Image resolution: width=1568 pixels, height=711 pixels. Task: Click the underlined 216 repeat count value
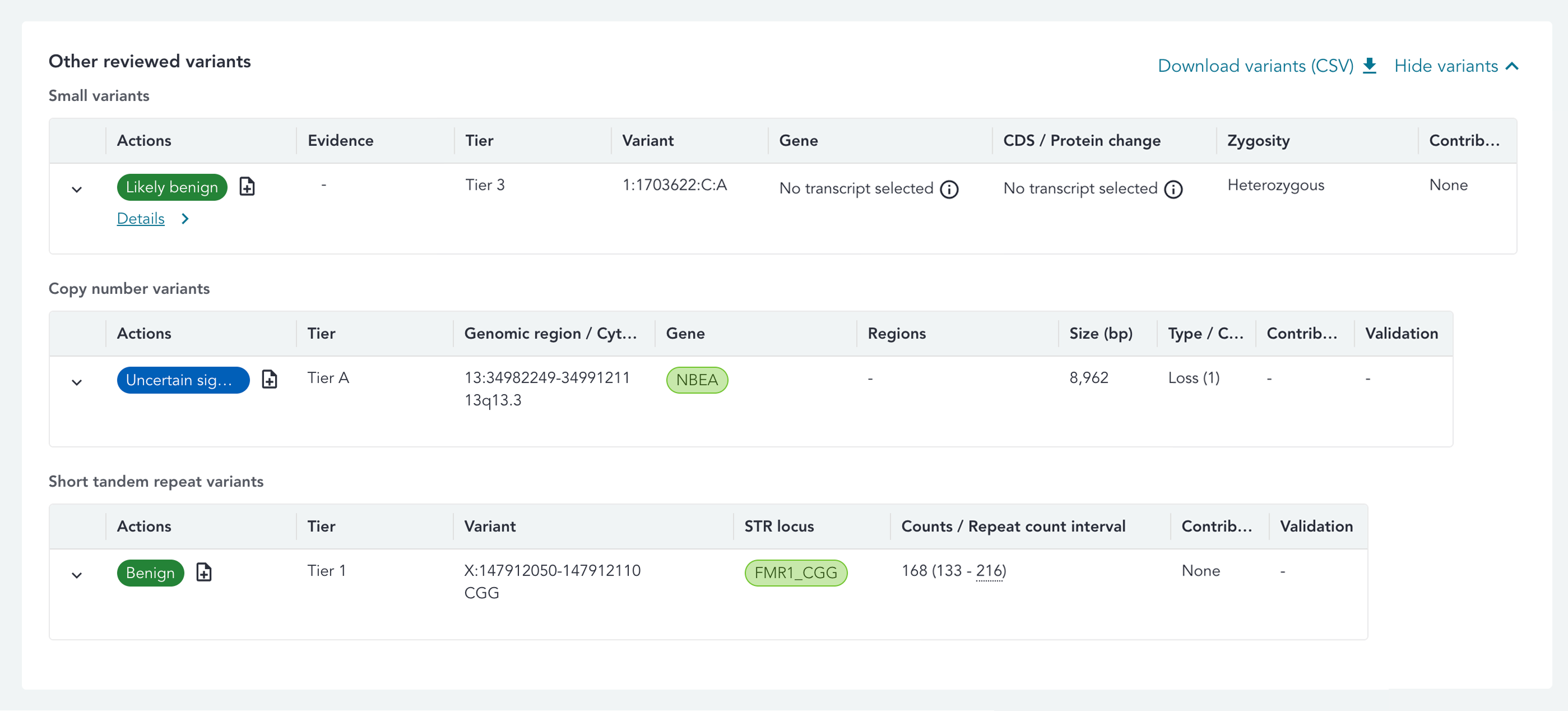(x=989, y=571)
